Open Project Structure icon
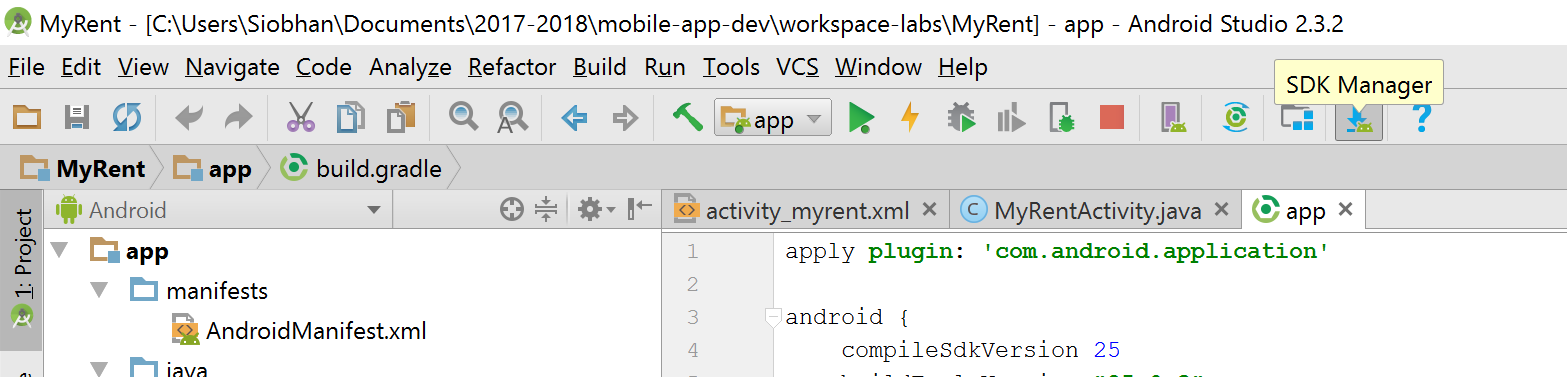 (1298, 119)
